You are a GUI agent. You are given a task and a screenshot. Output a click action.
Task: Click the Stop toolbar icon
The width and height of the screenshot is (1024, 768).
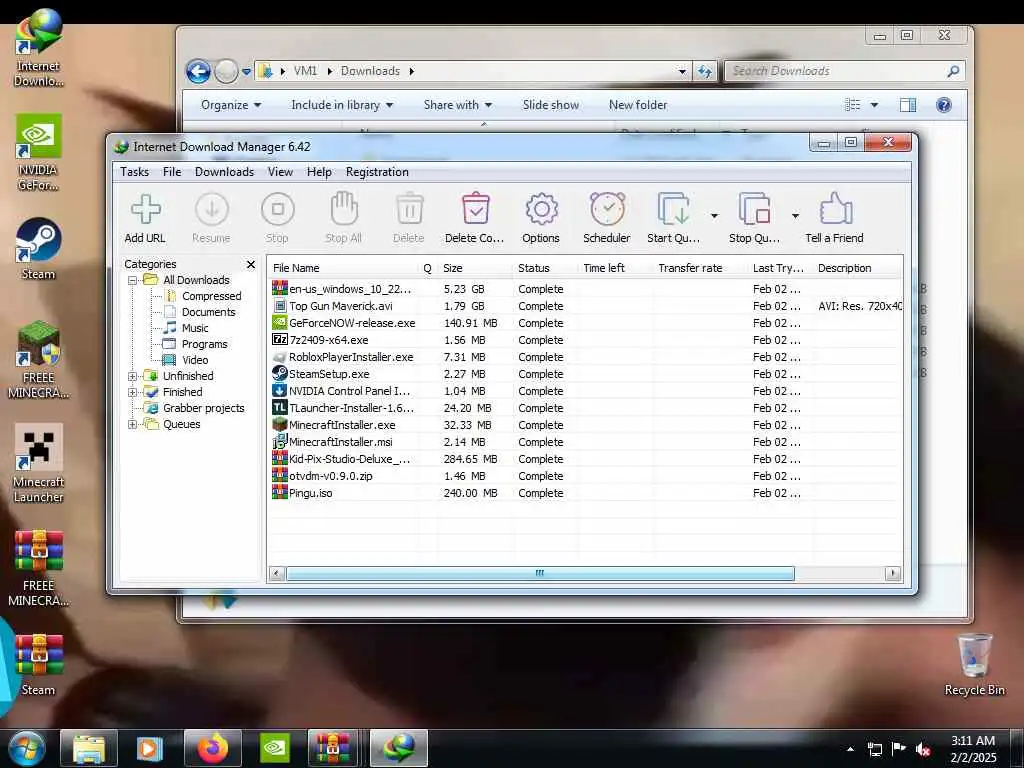[278, 217]
